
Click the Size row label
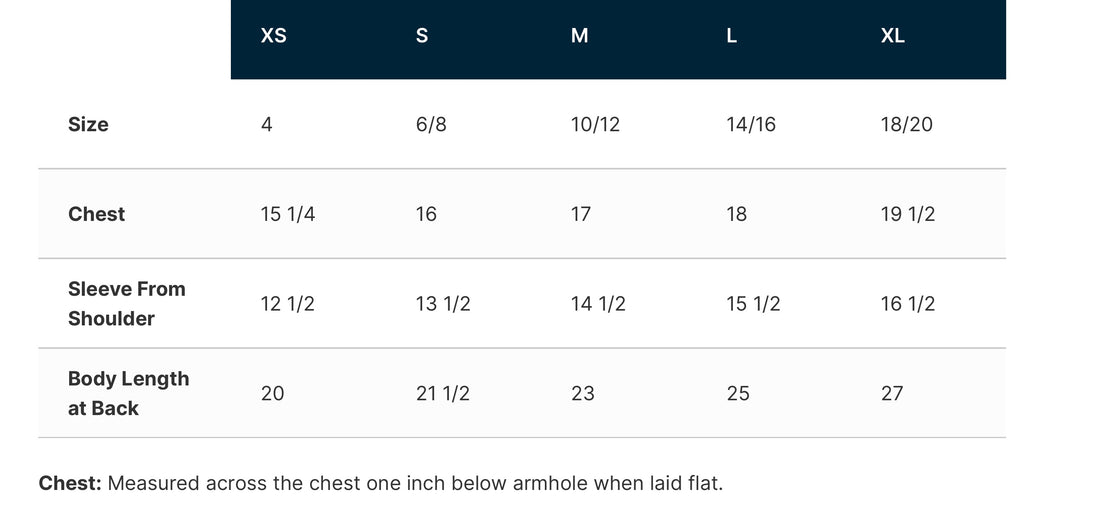(x=88, y=125)
